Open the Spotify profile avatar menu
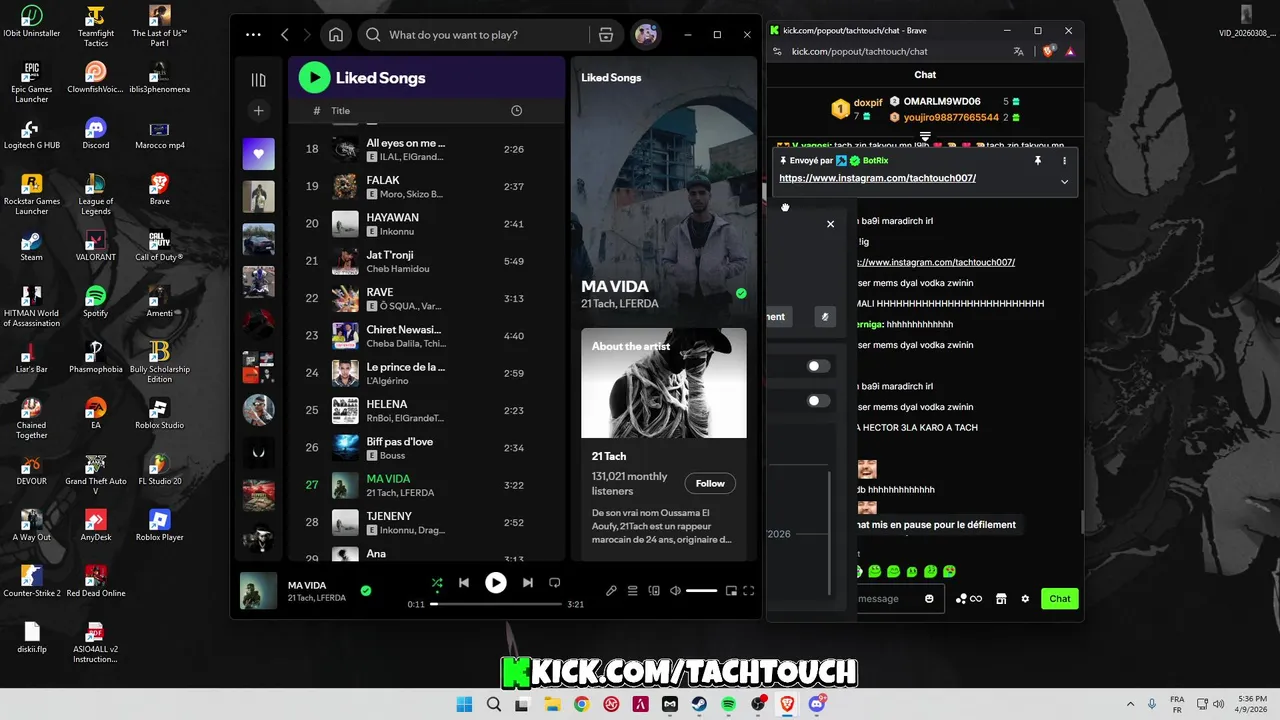1280x720 pixels. (x=646, y=35)
